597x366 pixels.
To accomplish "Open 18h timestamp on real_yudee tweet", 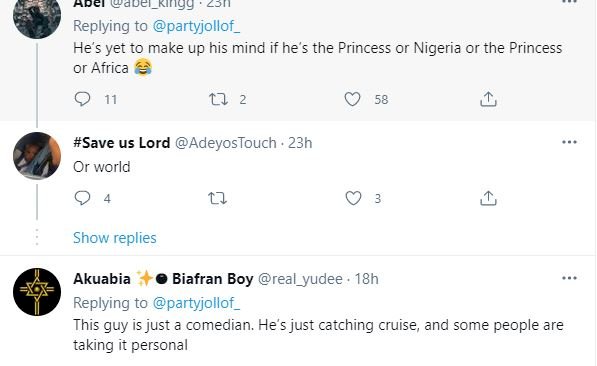I will (366, 279).
